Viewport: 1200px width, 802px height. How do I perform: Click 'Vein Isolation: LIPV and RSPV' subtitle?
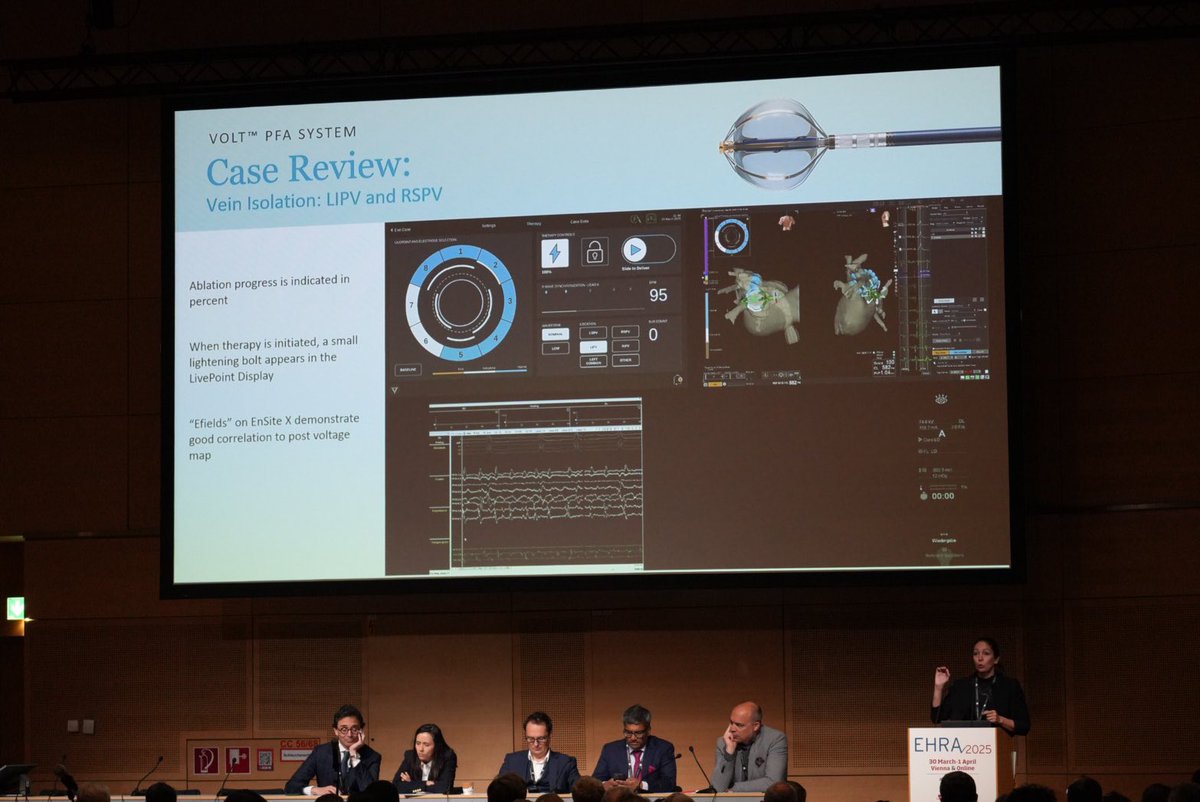[324, 199]
